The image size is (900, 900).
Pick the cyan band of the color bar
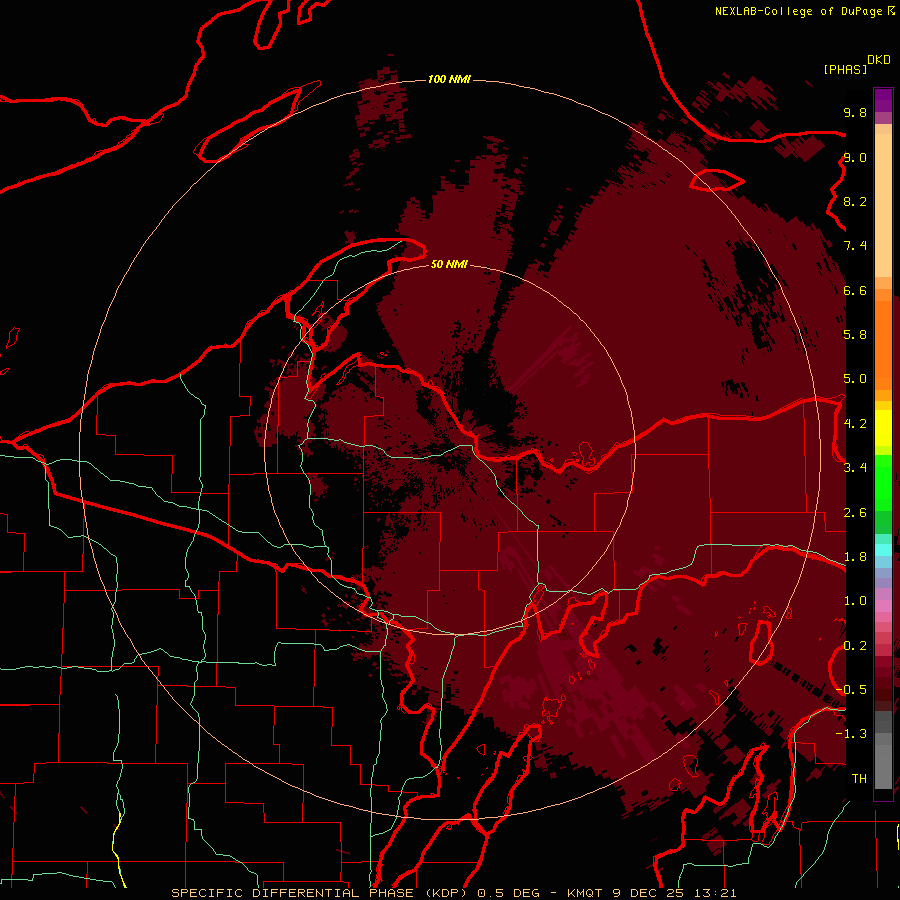coord(883,550)
